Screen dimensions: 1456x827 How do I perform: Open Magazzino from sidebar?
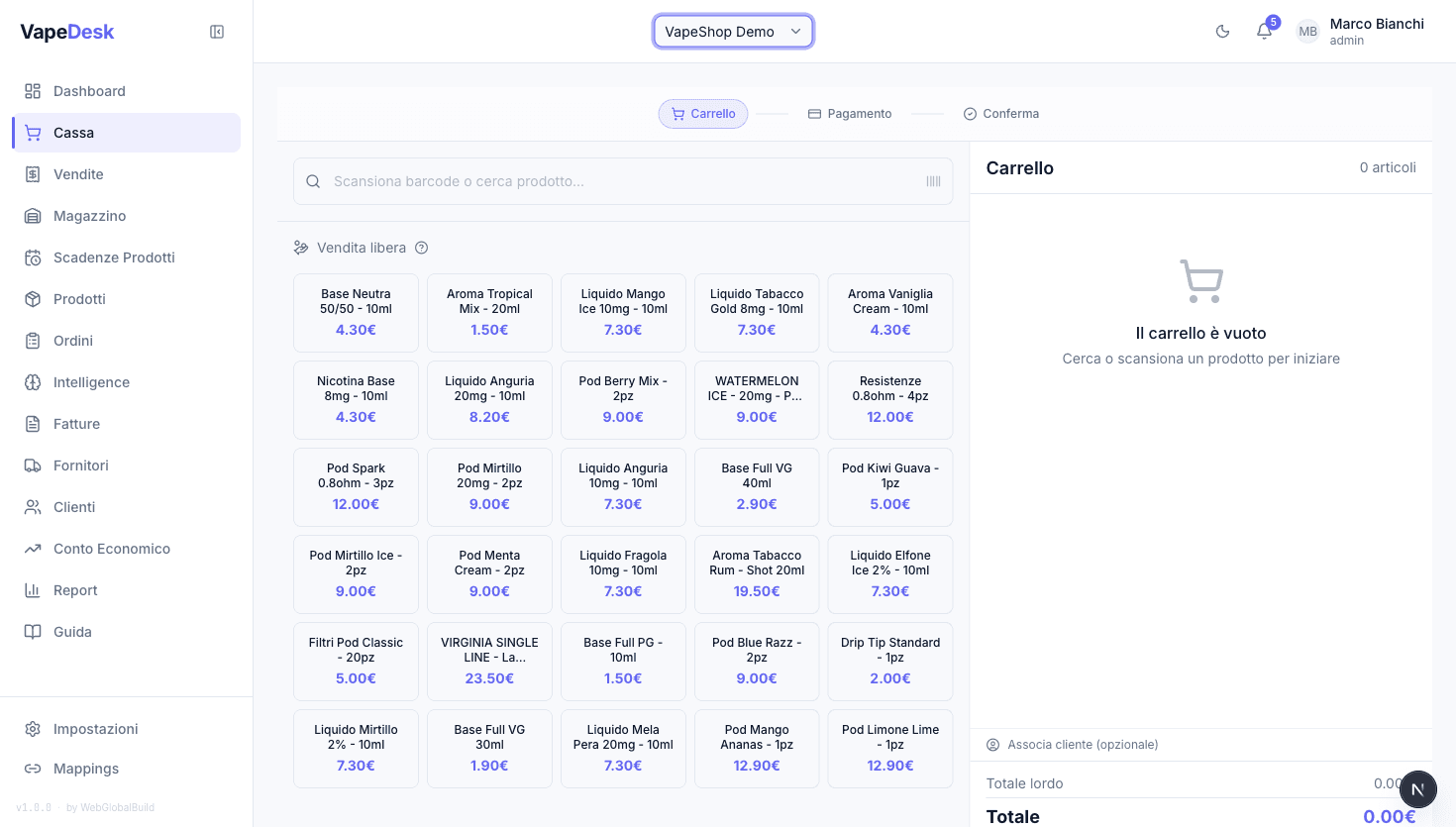pyautogui.click(x=89, y=216)
